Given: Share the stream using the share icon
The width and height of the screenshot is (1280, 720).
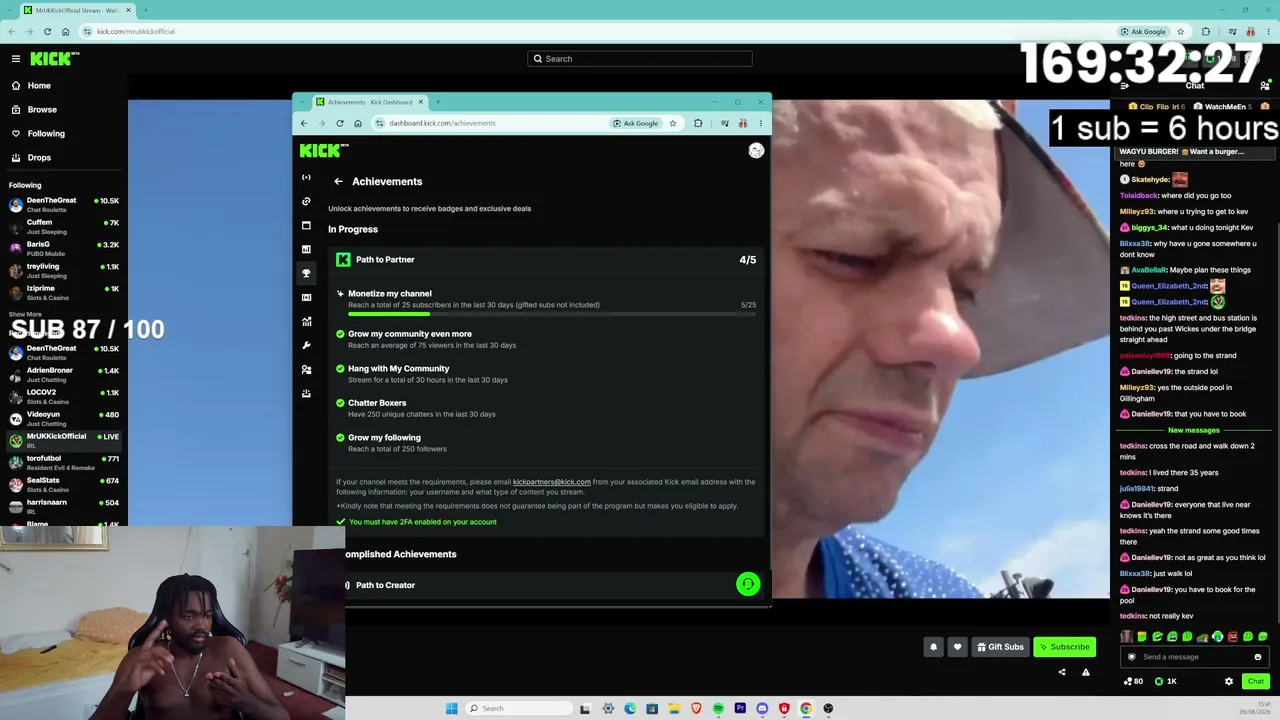Looking at the screenshot, I should [x=1062, y=672].
